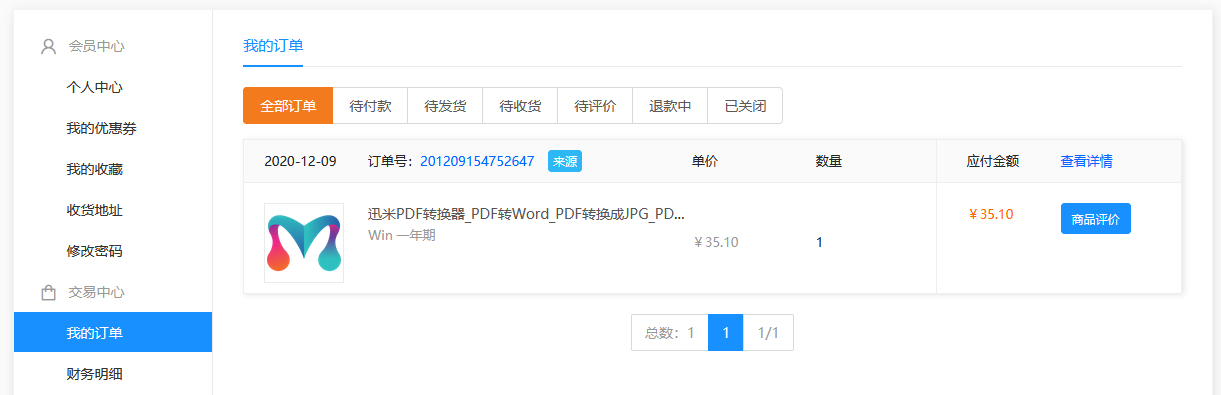Screen dimensions: 1221x395
Task: Click the shopping bag icon beside 交易中心
Action: click(48, 292)
